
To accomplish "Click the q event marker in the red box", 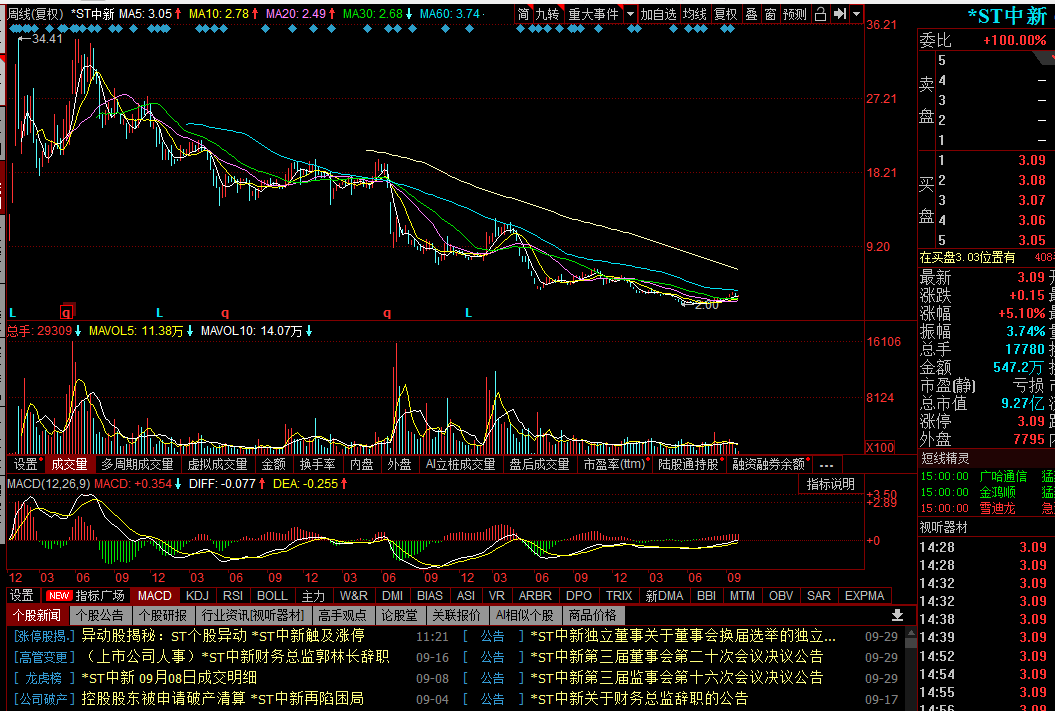I will (x=67, y=312).
